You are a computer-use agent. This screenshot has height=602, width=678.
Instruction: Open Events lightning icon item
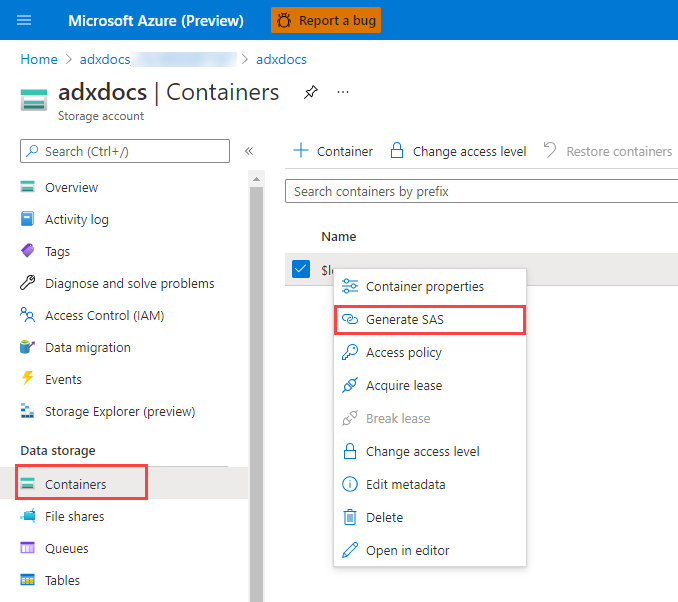62,379
